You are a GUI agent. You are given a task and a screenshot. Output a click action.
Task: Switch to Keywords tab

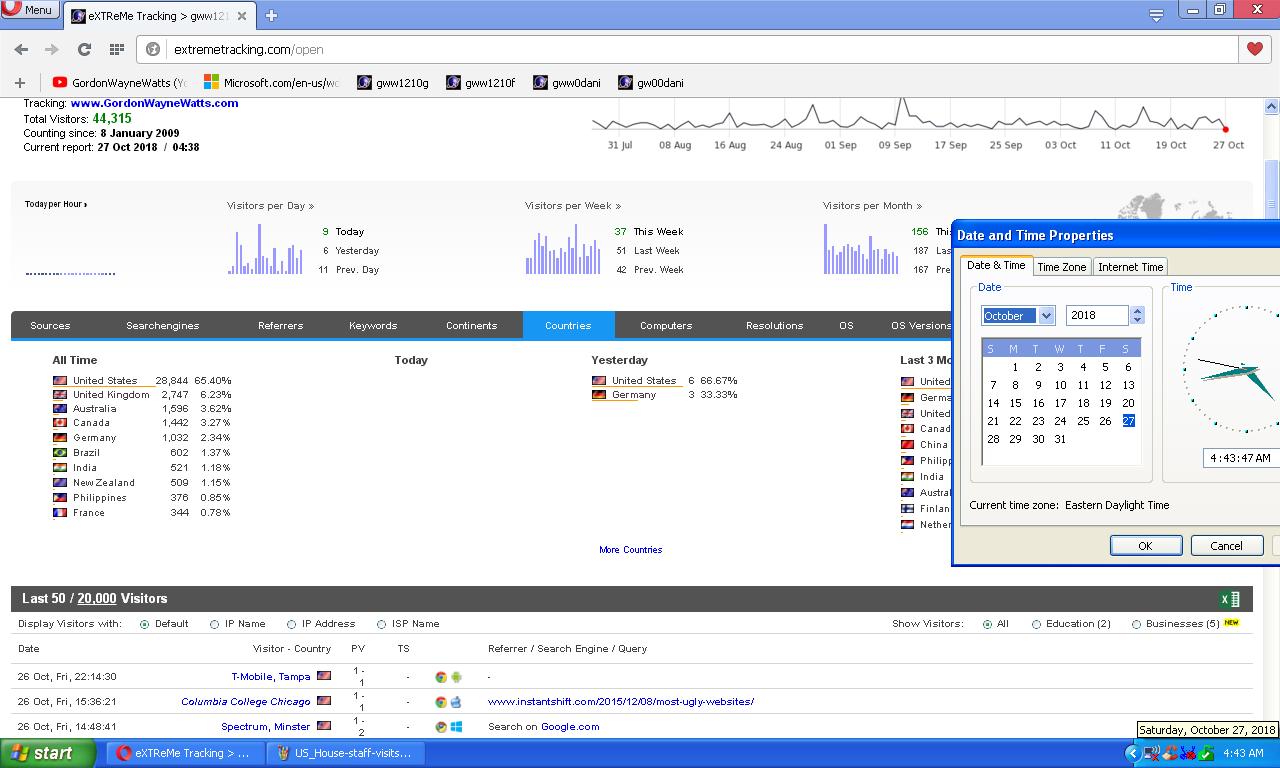(x=373, y=326)
